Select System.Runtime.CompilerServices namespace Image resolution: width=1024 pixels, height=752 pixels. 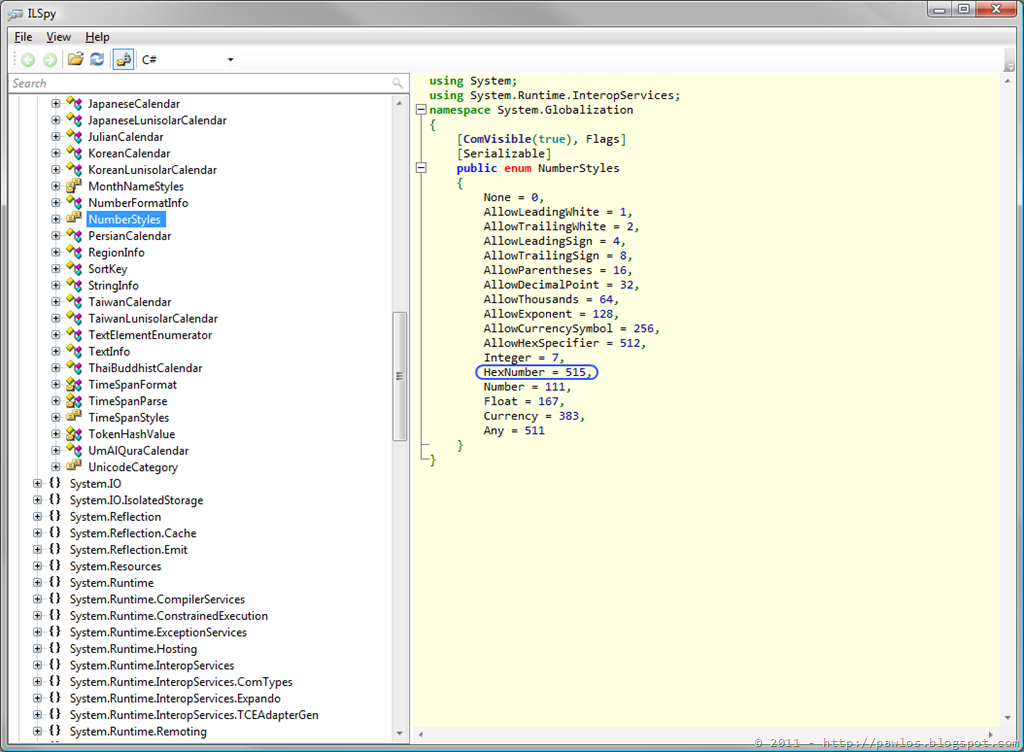(157, 599)
